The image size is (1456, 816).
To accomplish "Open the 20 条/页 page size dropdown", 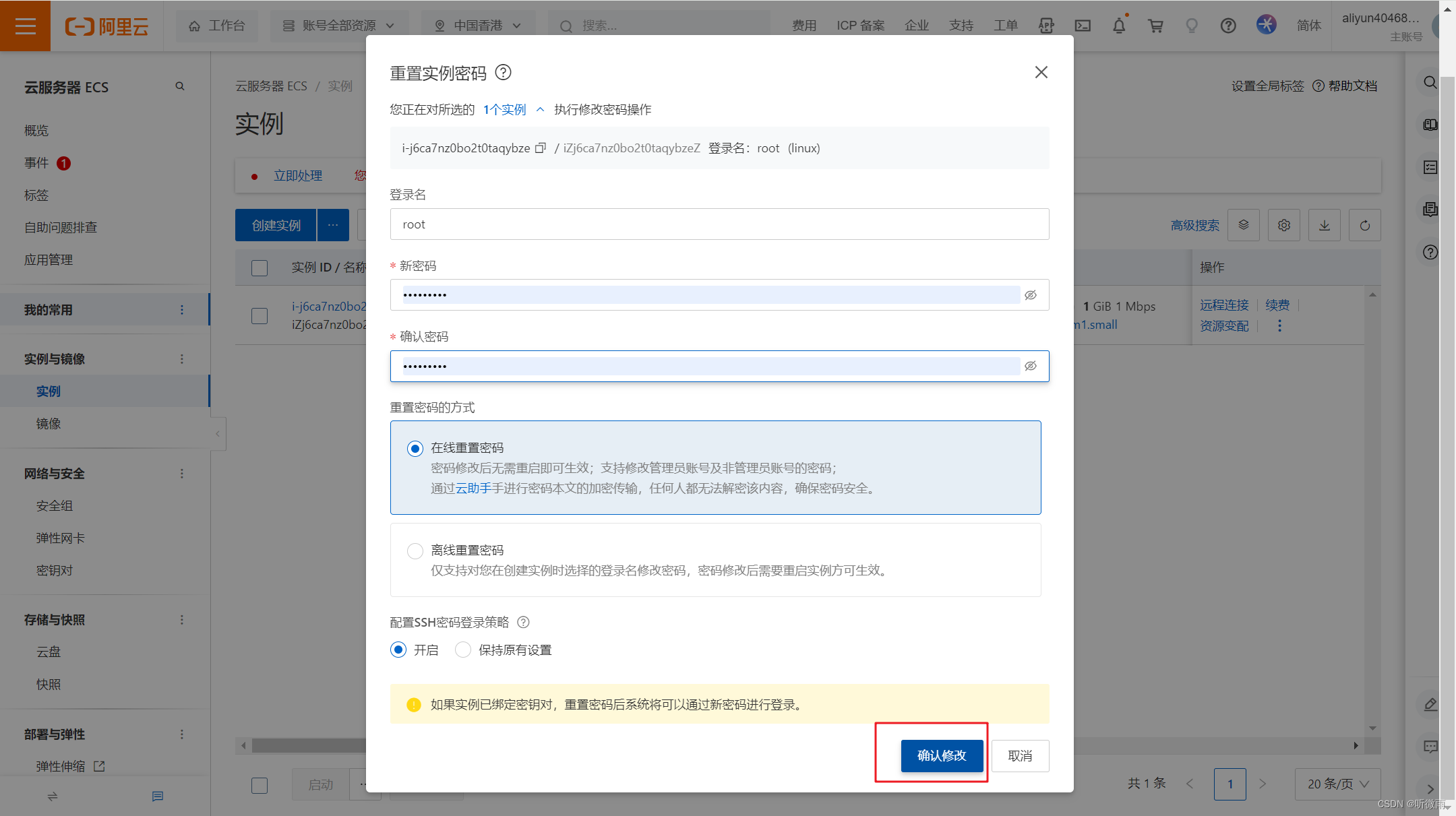I will click(x=1337, y=784).
